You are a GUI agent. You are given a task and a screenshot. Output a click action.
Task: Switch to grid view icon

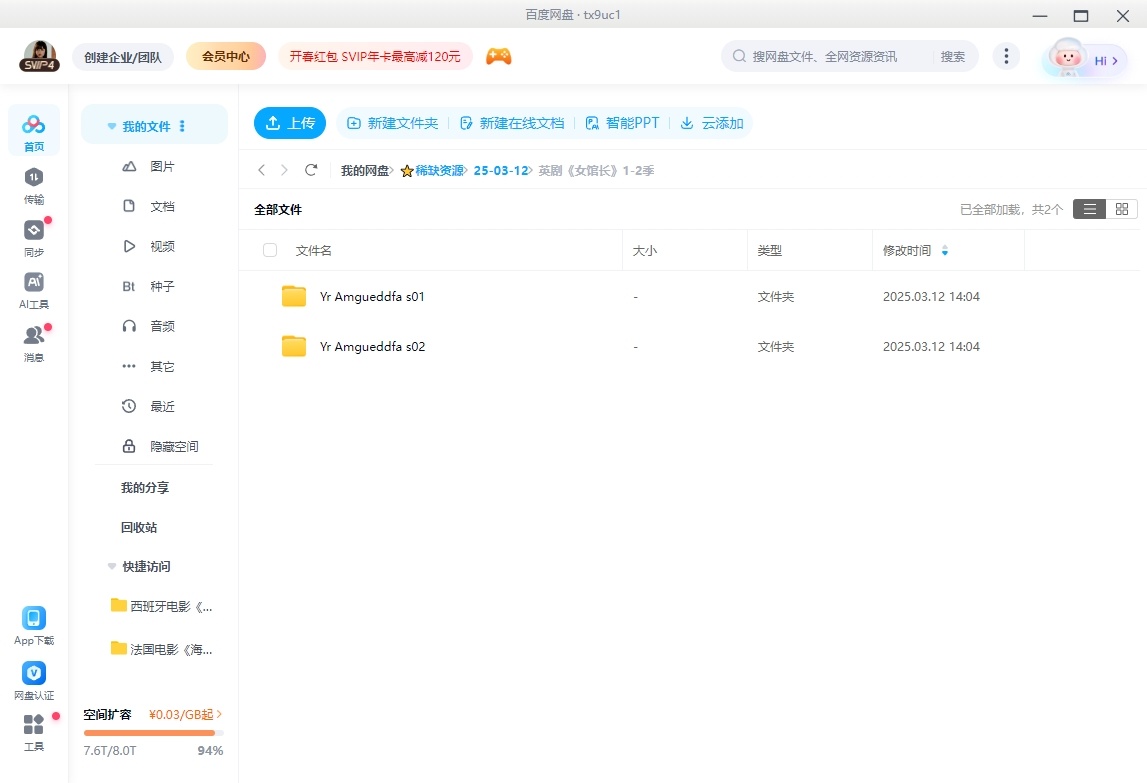pos(1121,209)
